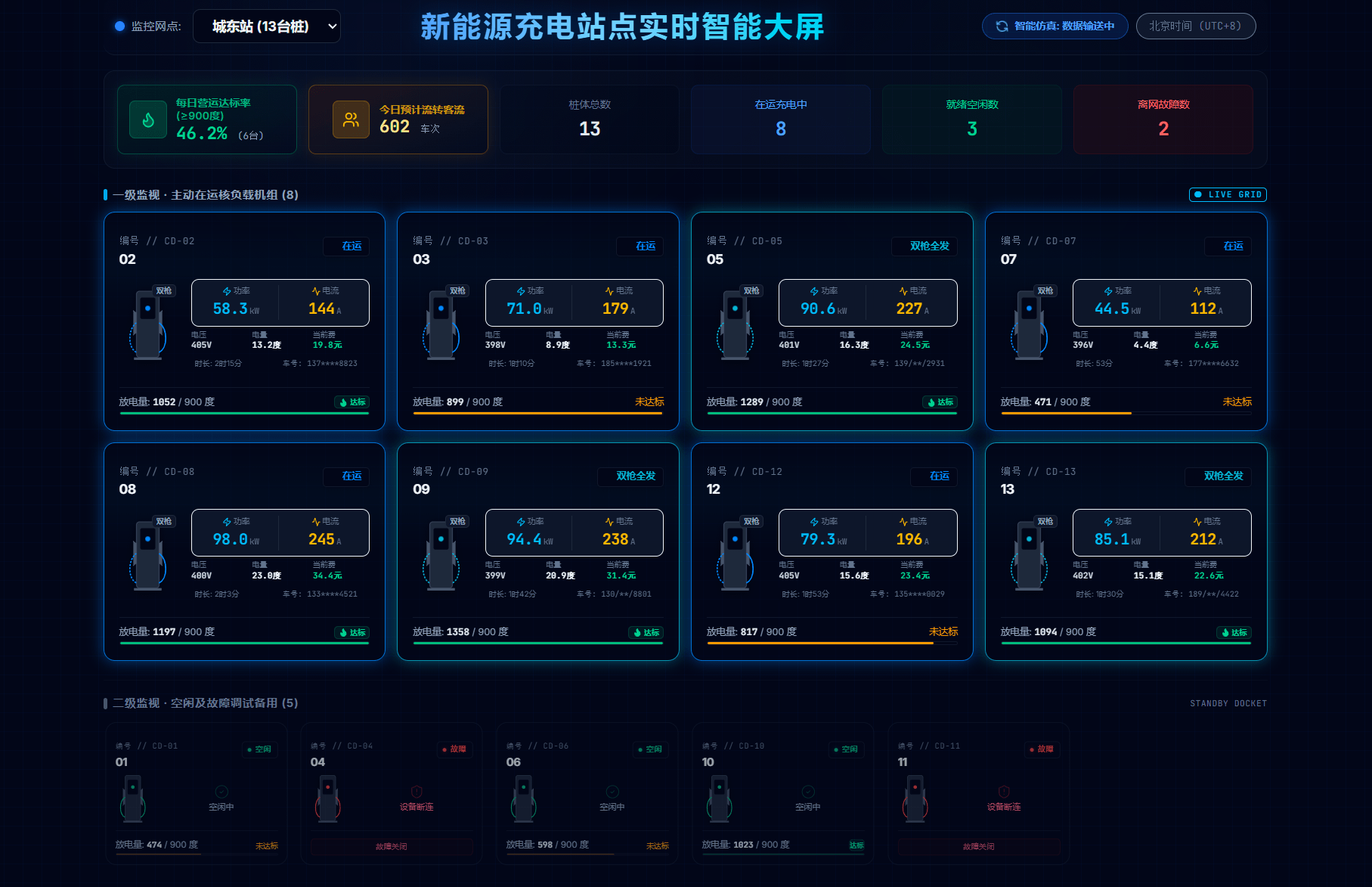The width and height of the screenshot is (1372, 887).
Task: Click the 就绪空闲数 value 3
Action: (x=972, y=129)
